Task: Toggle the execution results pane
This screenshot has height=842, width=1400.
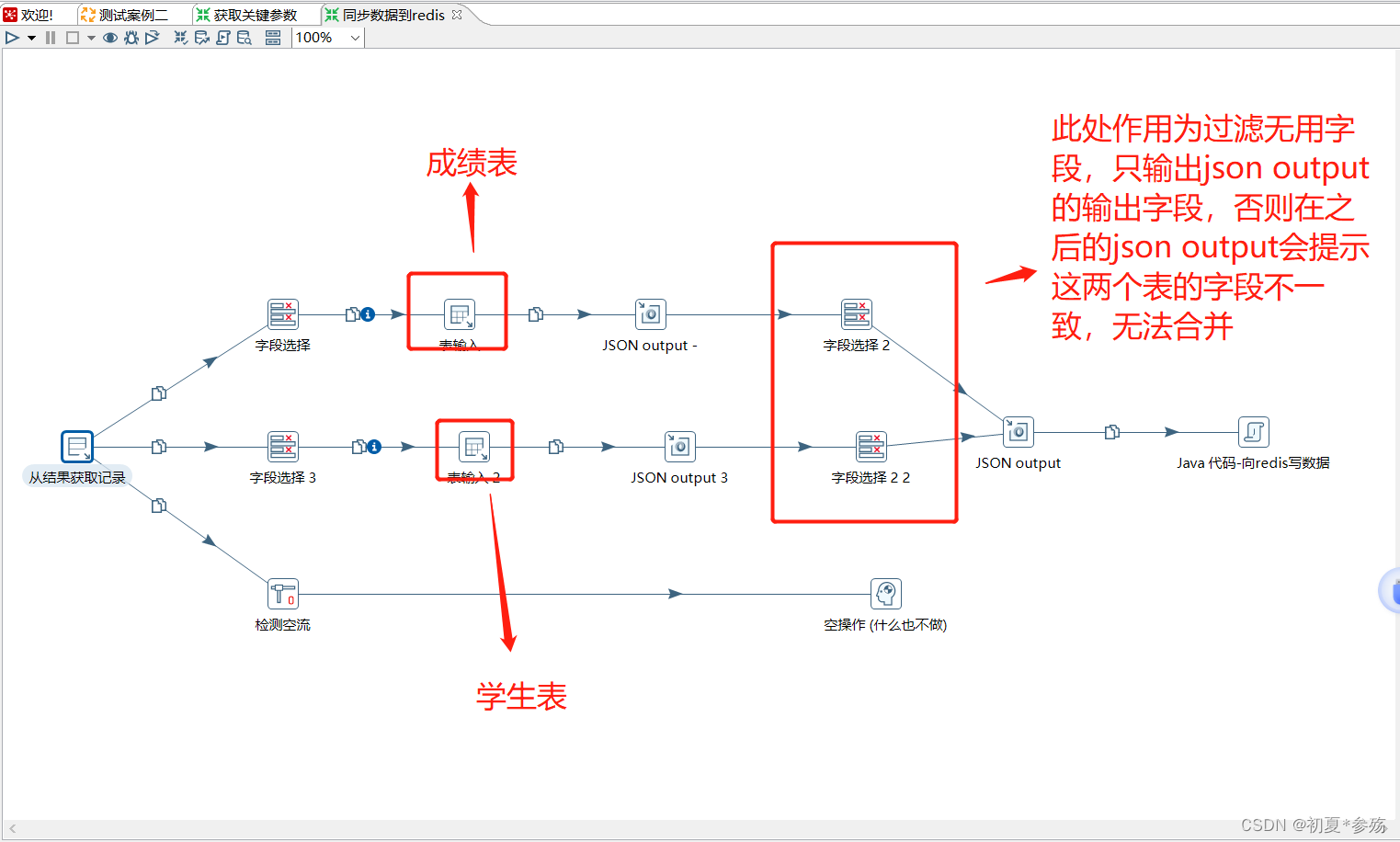Action: coord(273,38)
